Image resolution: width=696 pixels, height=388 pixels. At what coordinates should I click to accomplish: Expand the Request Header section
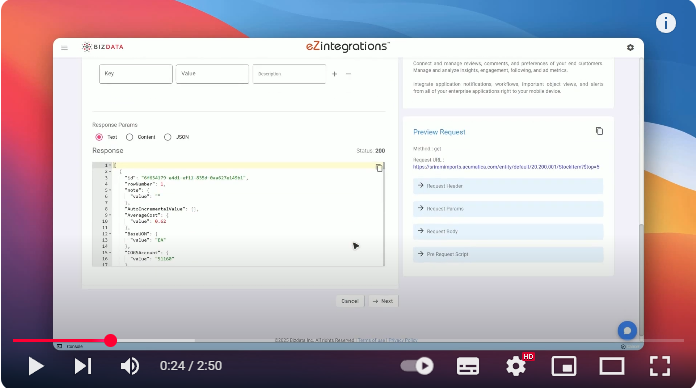[x=508, y=186]
